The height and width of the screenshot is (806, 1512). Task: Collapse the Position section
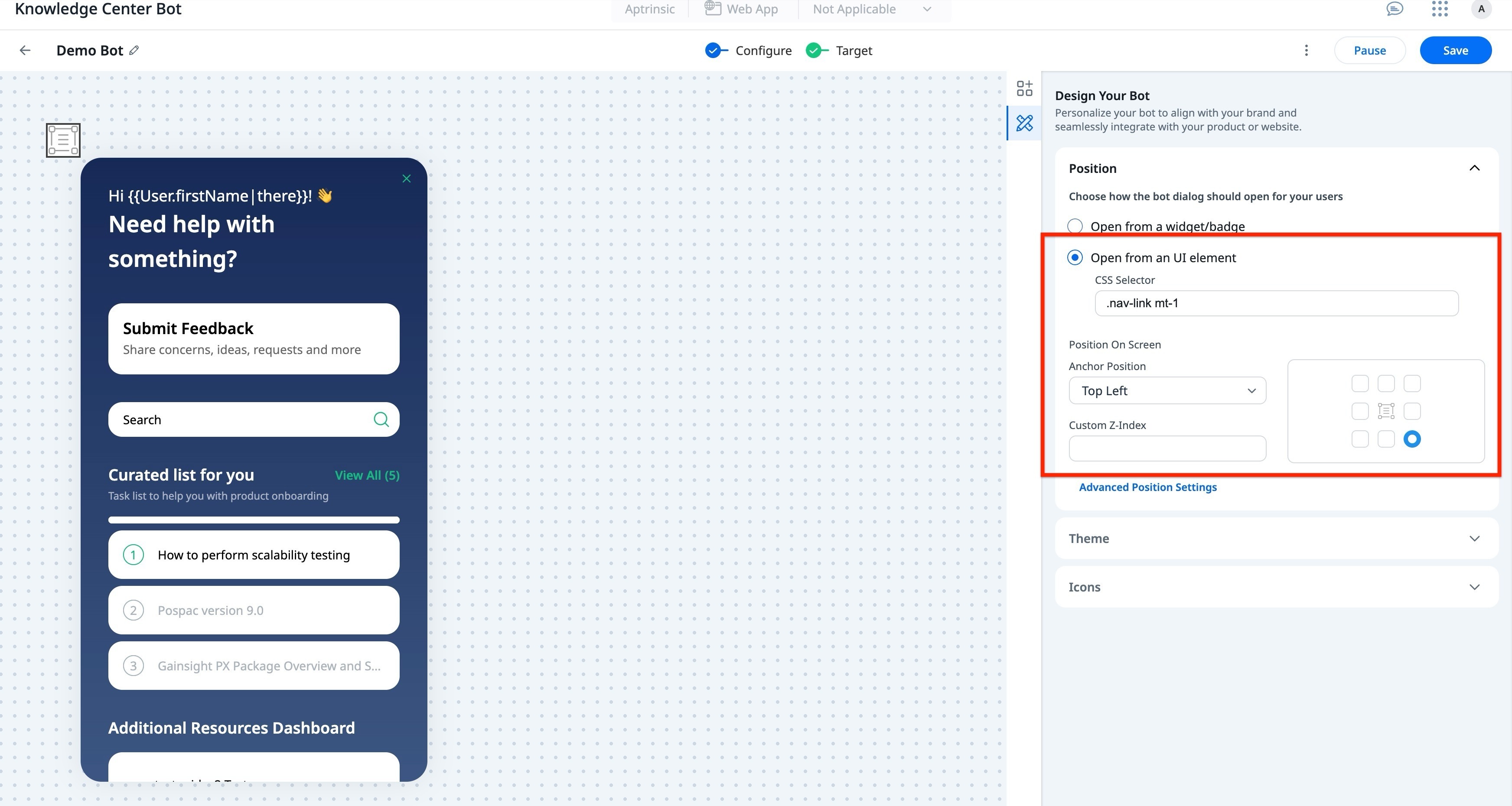point(1474,169)
